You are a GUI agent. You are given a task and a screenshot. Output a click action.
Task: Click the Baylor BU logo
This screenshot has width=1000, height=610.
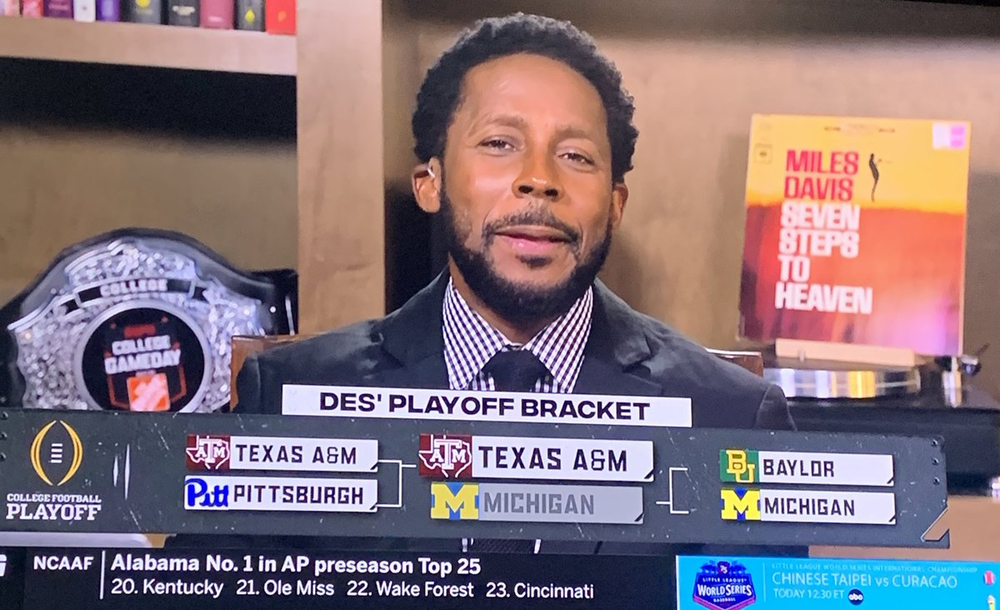(x=739, y=466)
